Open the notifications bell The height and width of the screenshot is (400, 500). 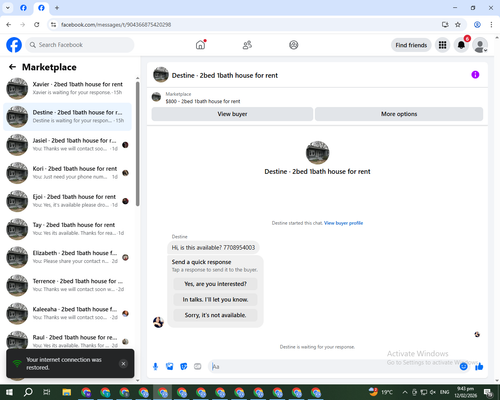461,45
